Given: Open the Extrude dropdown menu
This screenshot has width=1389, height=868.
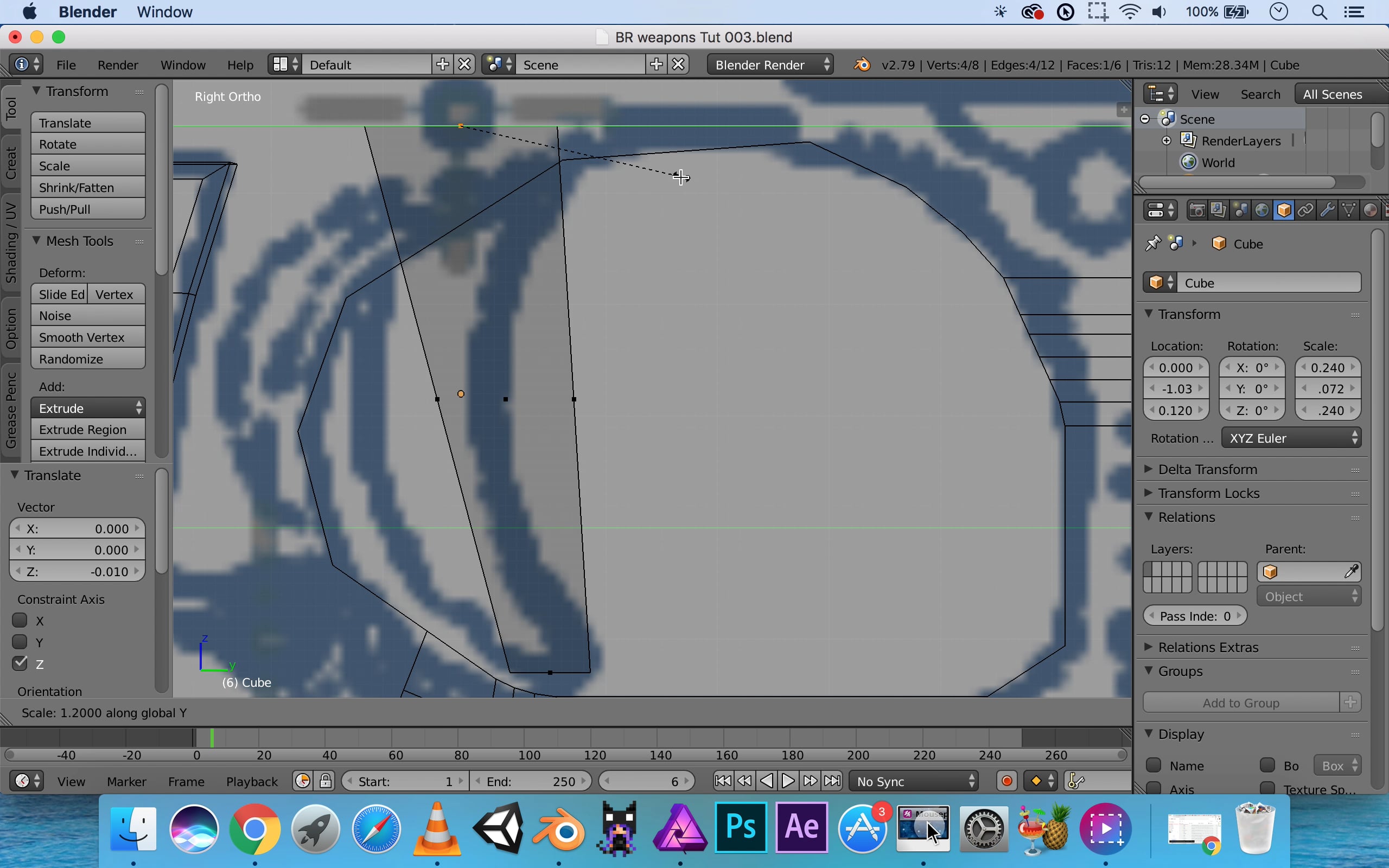Looking at the screenshot, I should tap(88, 408).
